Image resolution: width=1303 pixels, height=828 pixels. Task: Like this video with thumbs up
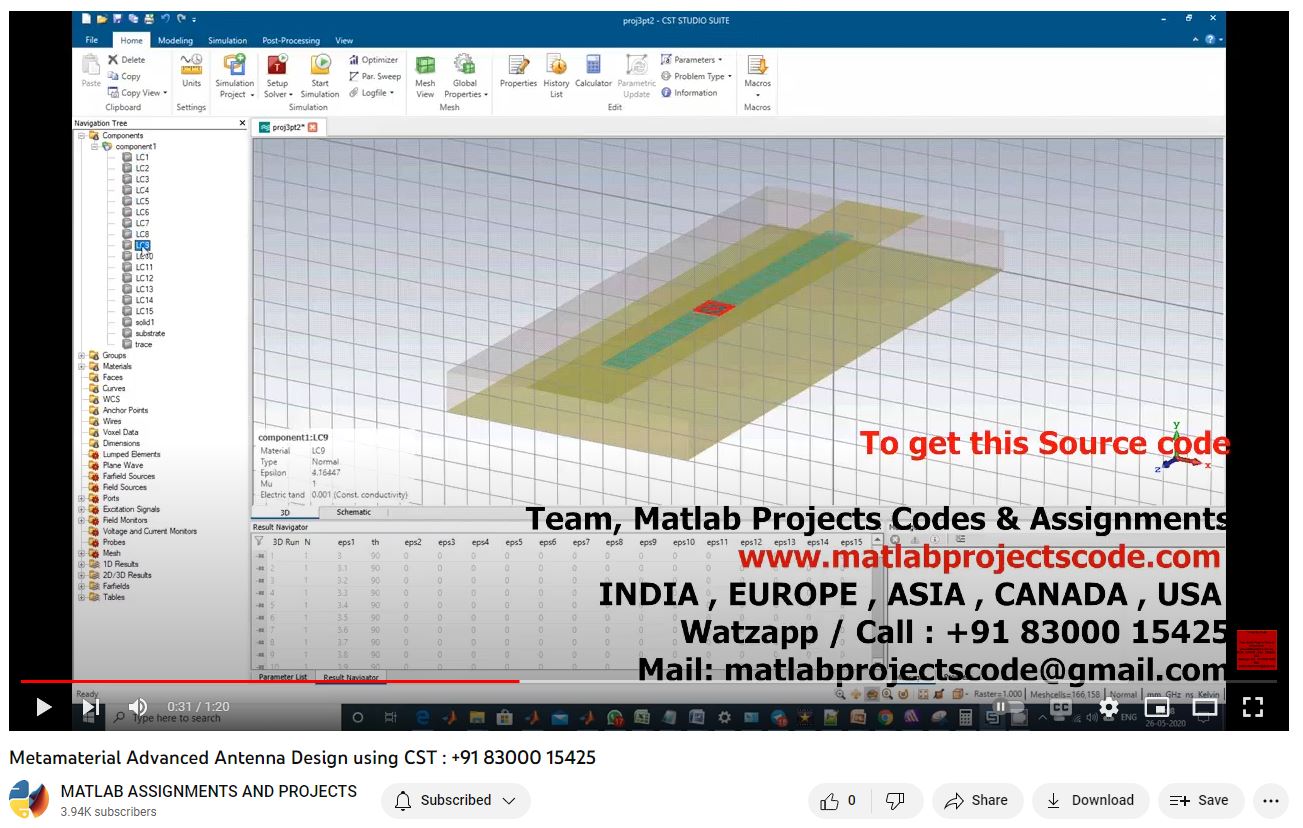(x=838, y=800)
